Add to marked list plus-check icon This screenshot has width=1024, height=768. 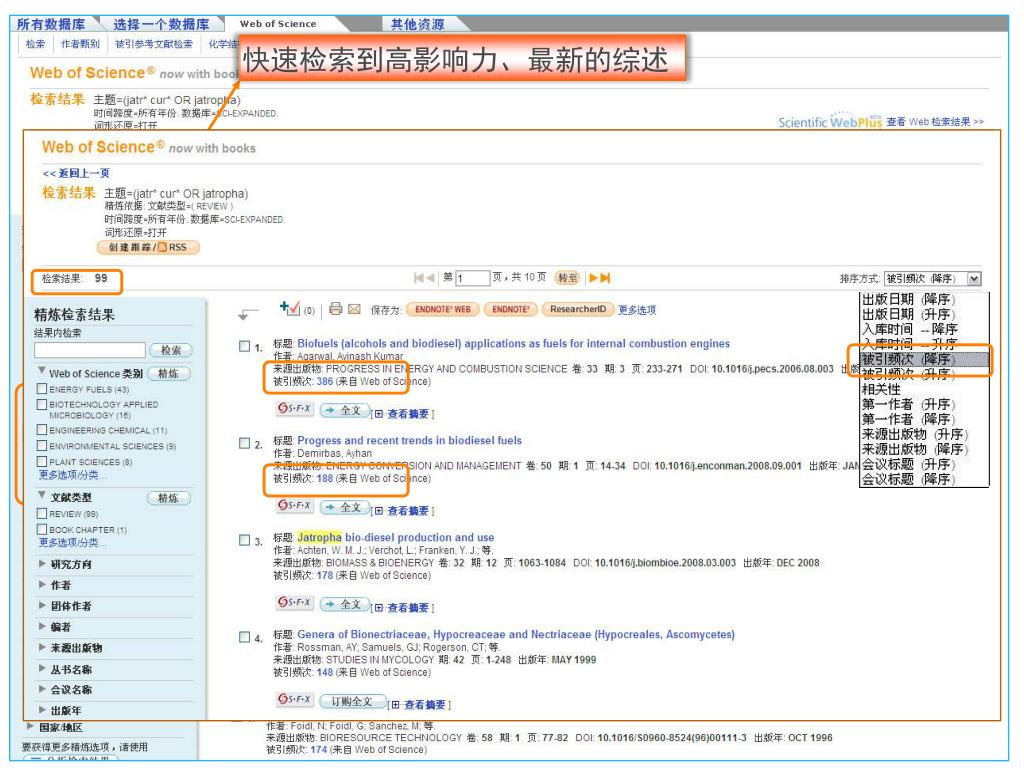289,308
